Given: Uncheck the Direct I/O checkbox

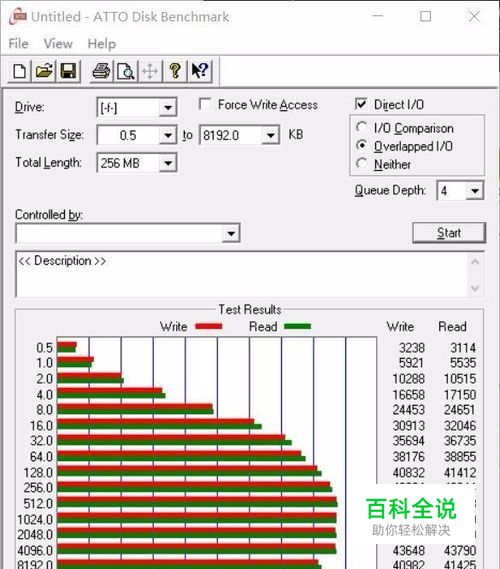Looking at the screenshot, I should point(361,104).
